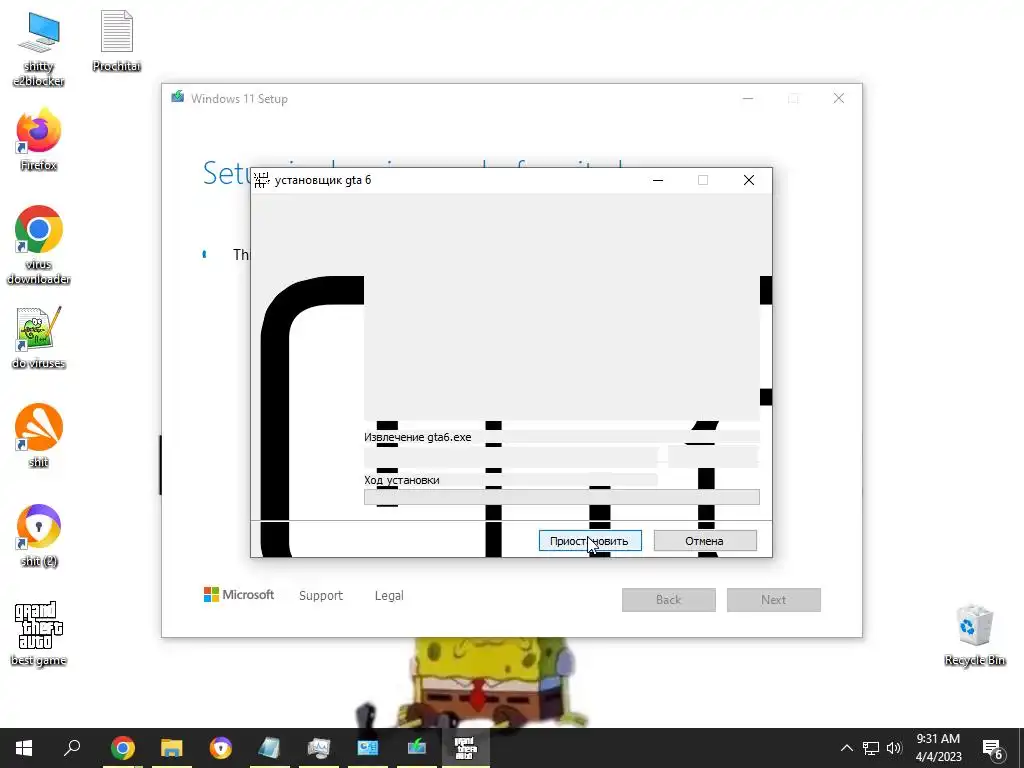The height and width of the screenshot is (768, 1024).
Task: Close the Windows 11 Setup window
Action: pyautogui.click(x=839, y=99)
